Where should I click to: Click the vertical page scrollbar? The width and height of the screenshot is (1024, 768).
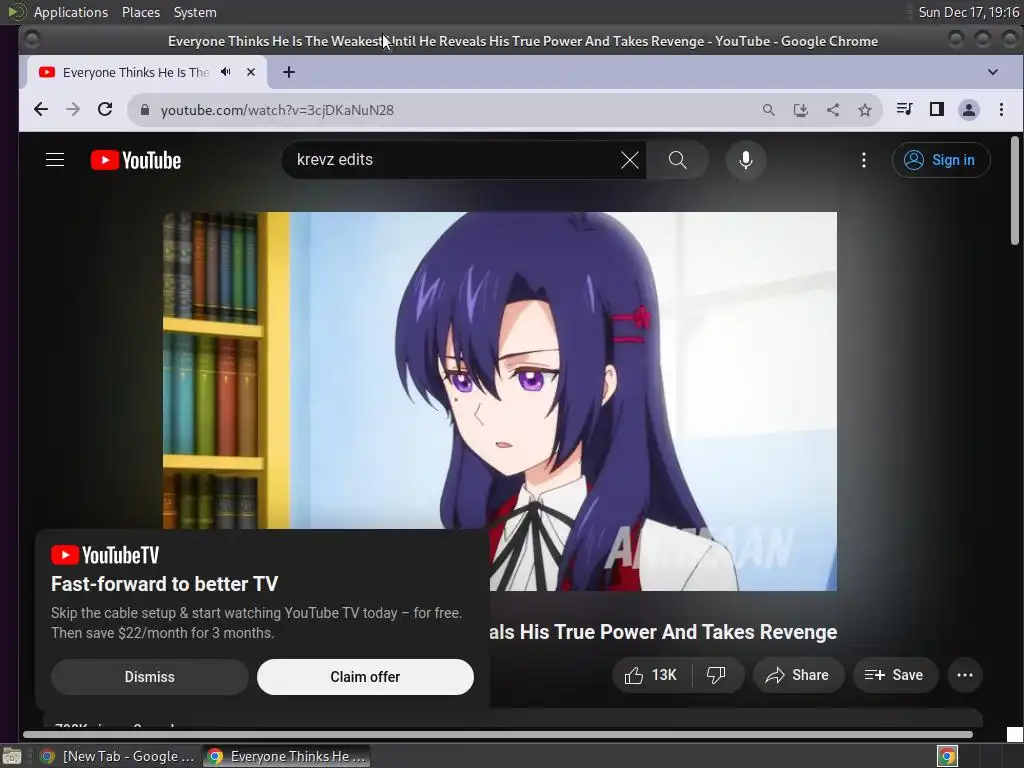tap(1014, 191)
